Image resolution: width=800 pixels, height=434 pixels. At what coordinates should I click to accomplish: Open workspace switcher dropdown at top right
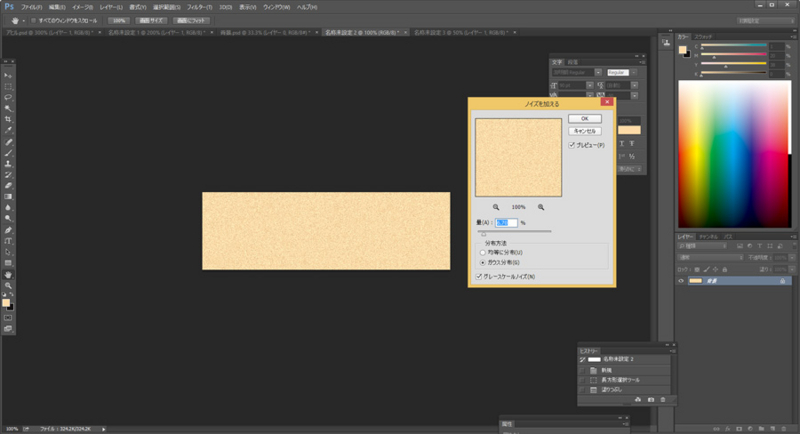tap(765, 21)
